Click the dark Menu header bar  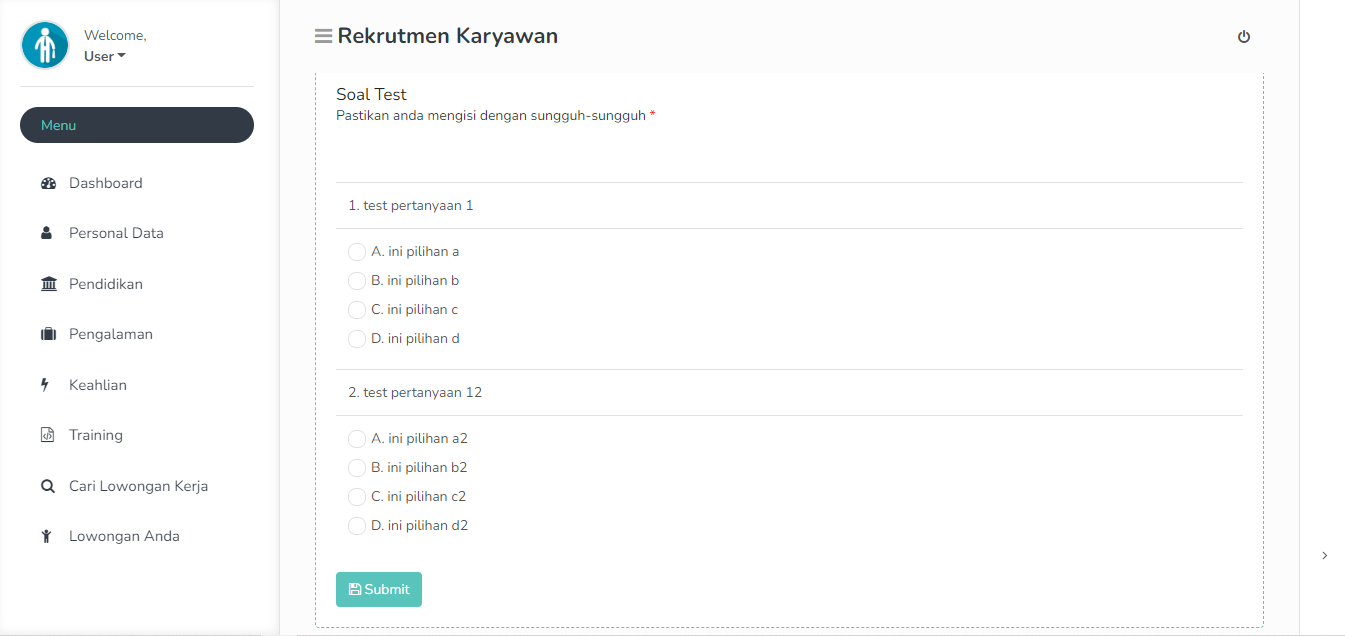point(137,125)
